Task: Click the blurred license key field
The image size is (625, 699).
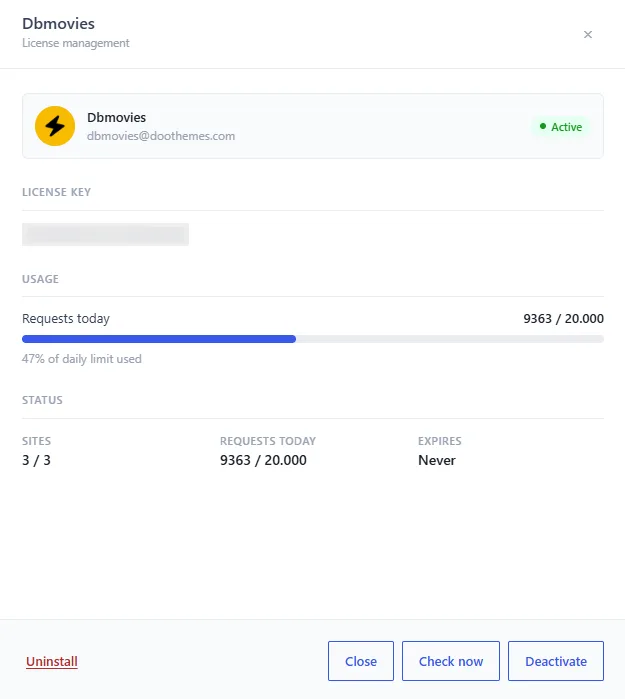Action: (x=105, y=234)
